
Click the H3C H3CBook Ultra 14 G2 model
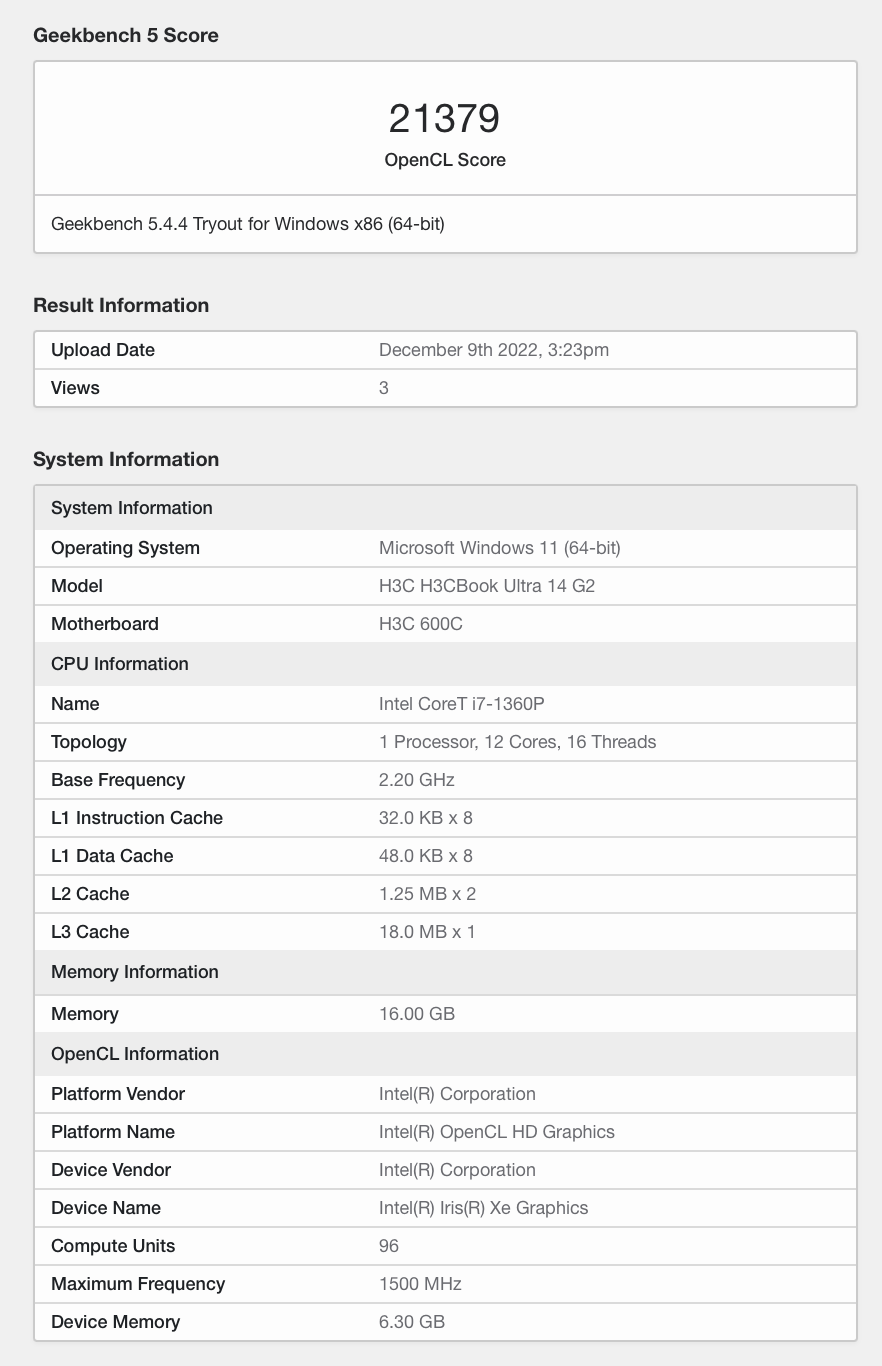(x=487, y=586)
